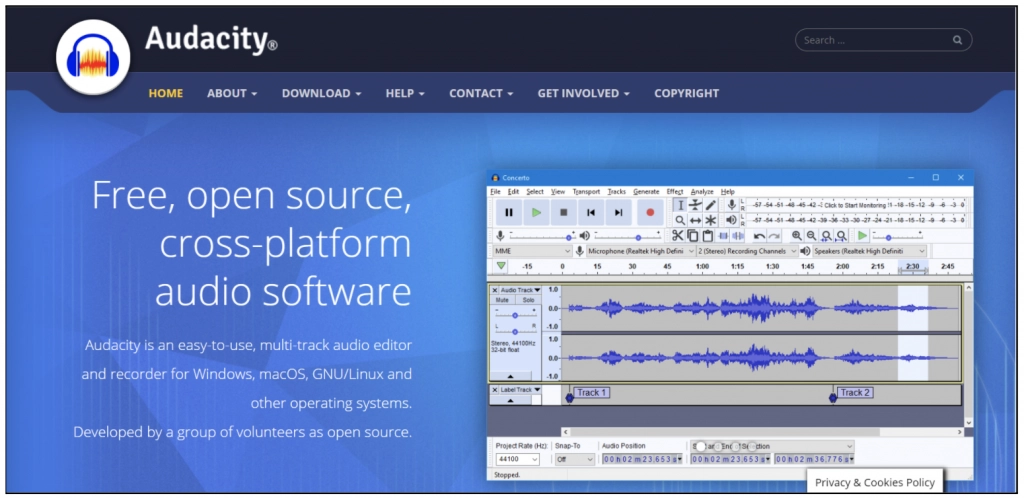Click the Skip to End button

[618, 212]
